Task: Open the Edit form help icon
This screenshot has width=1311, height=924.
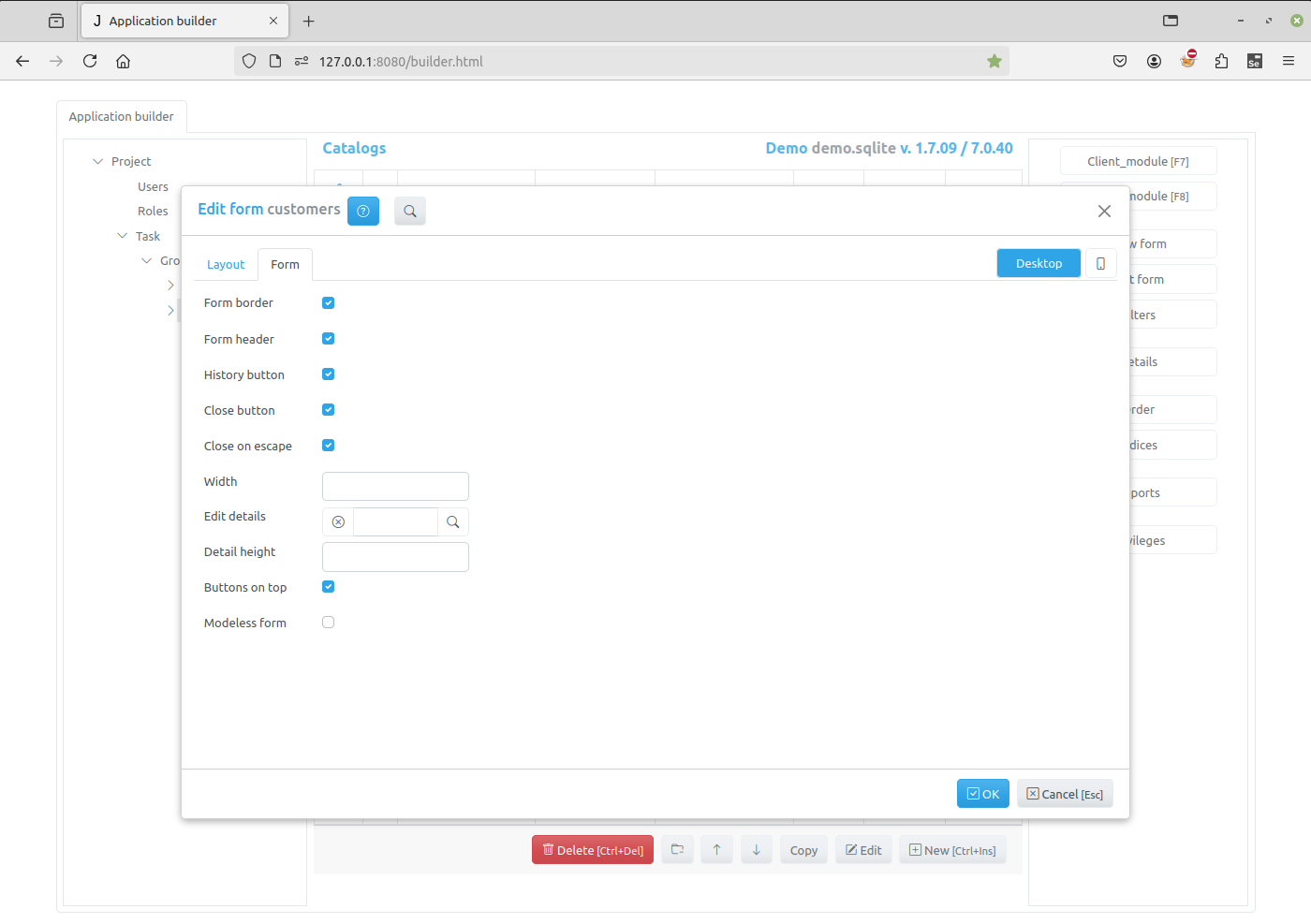Action: [363, 211]
